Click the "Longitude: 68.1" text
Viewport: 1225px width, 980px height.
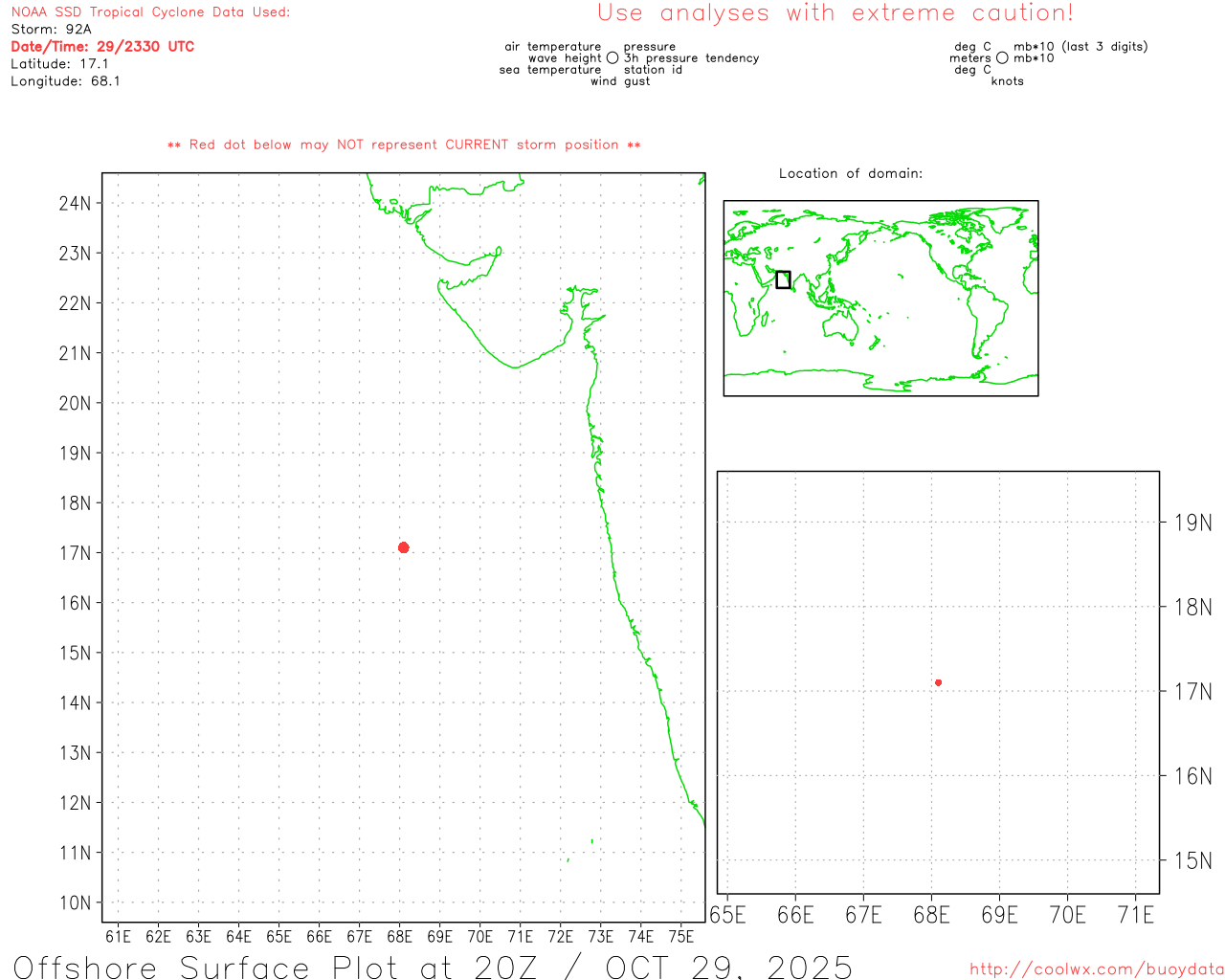[x=65, y=81]
